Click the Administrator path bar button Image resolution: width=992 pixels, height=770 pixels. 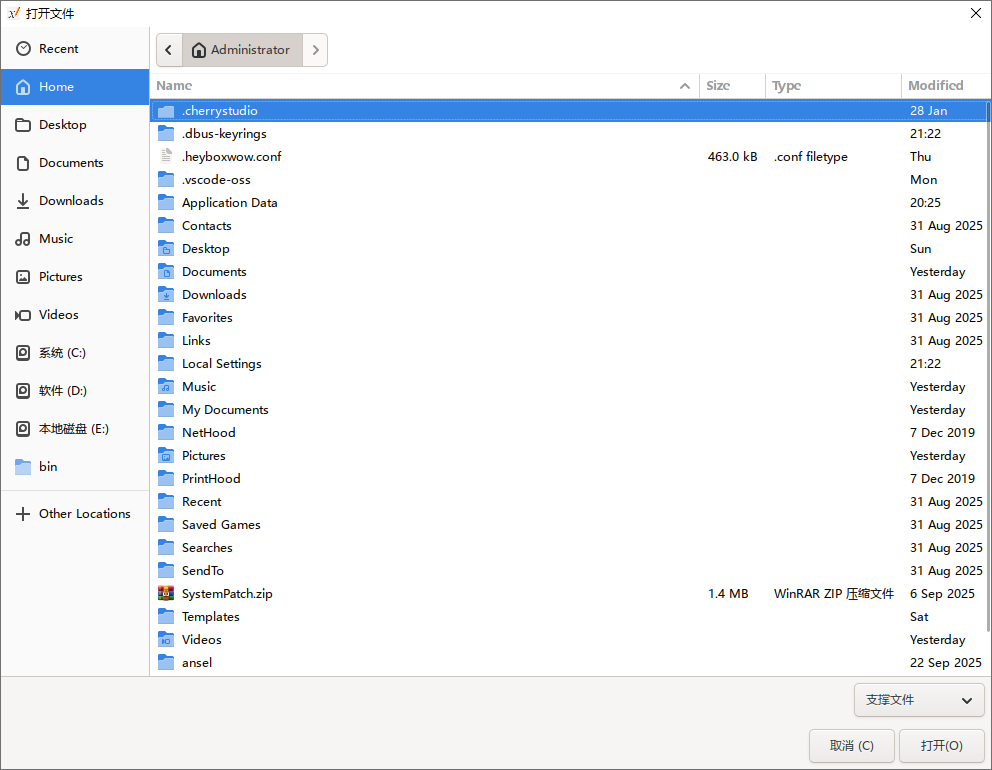[242, 50]
